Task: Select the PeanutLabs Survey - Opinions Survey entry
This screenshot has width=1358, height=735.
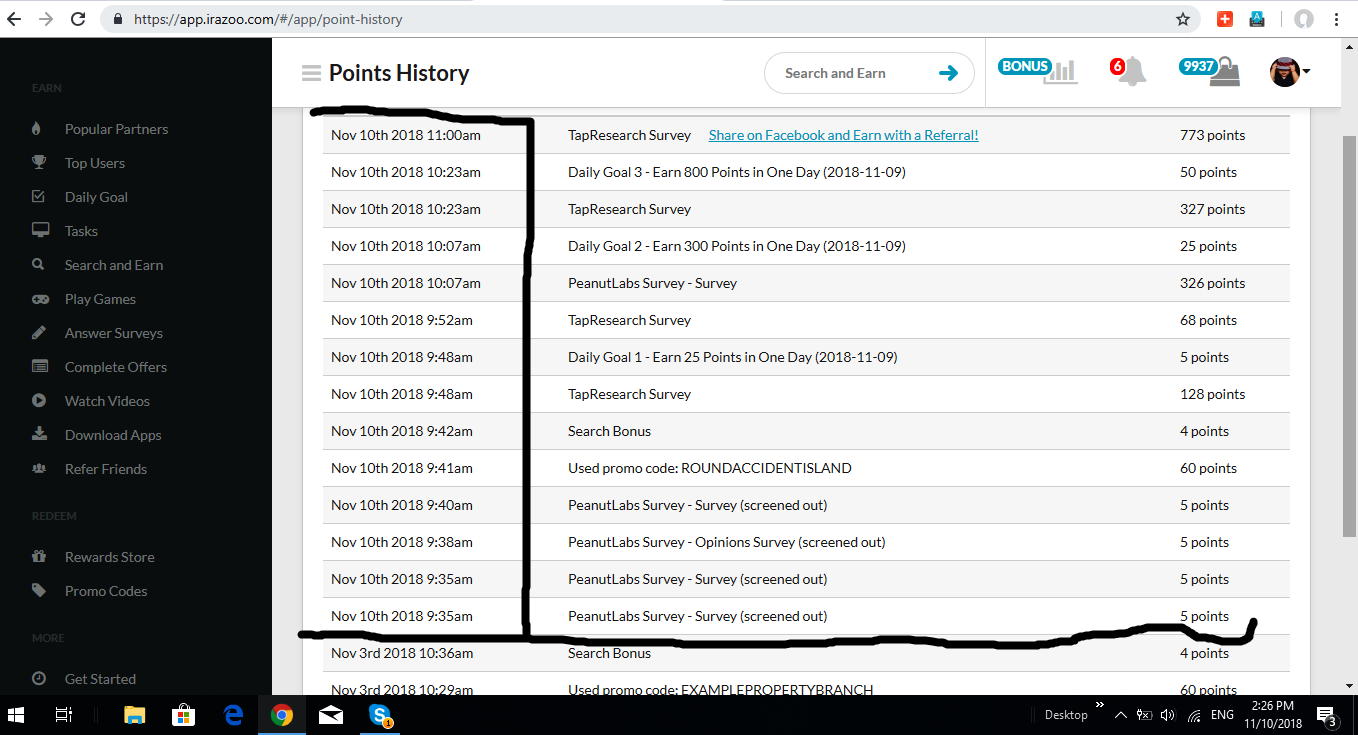Action: [727, 542]
